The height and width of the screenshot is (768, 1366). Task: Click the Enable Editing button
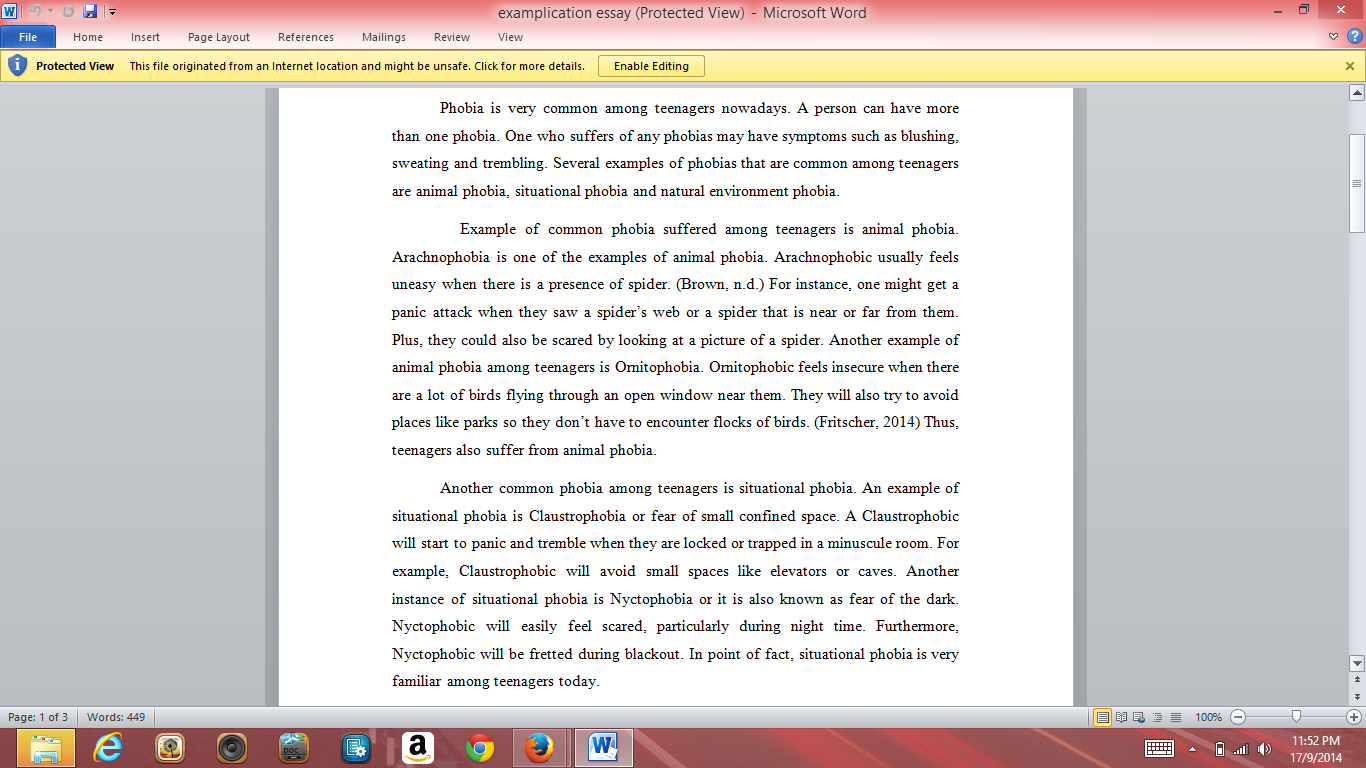point(651,66)
